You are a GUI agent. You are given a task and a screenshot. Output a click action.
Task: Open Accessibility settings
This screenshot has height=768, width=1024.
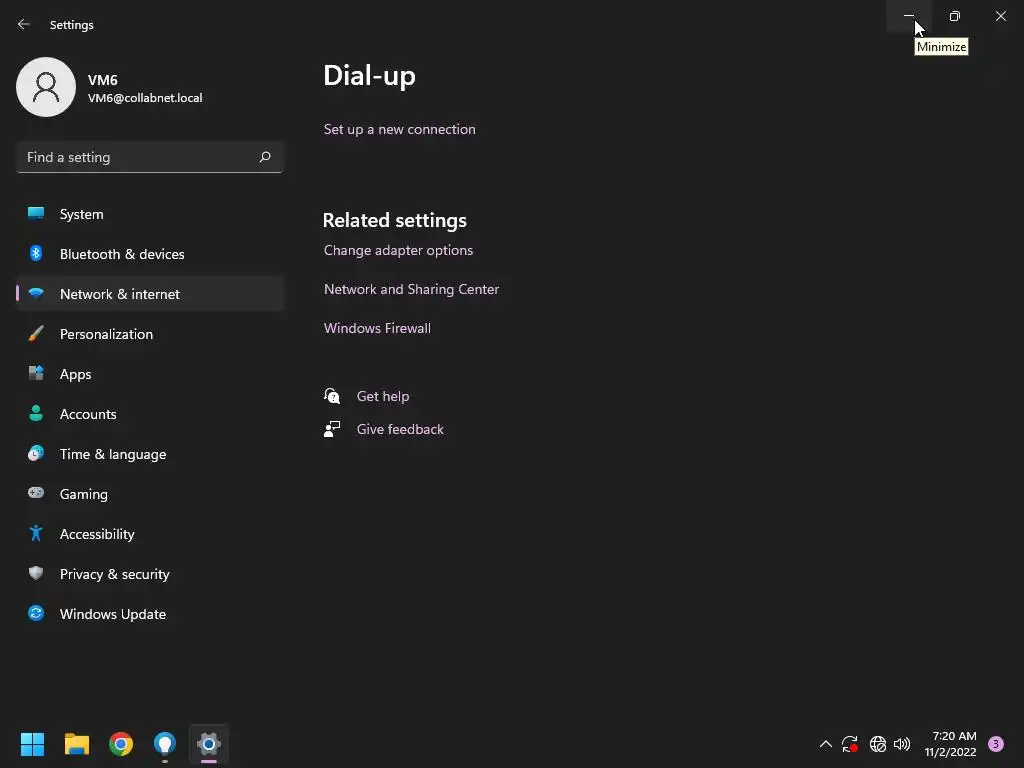150,534
